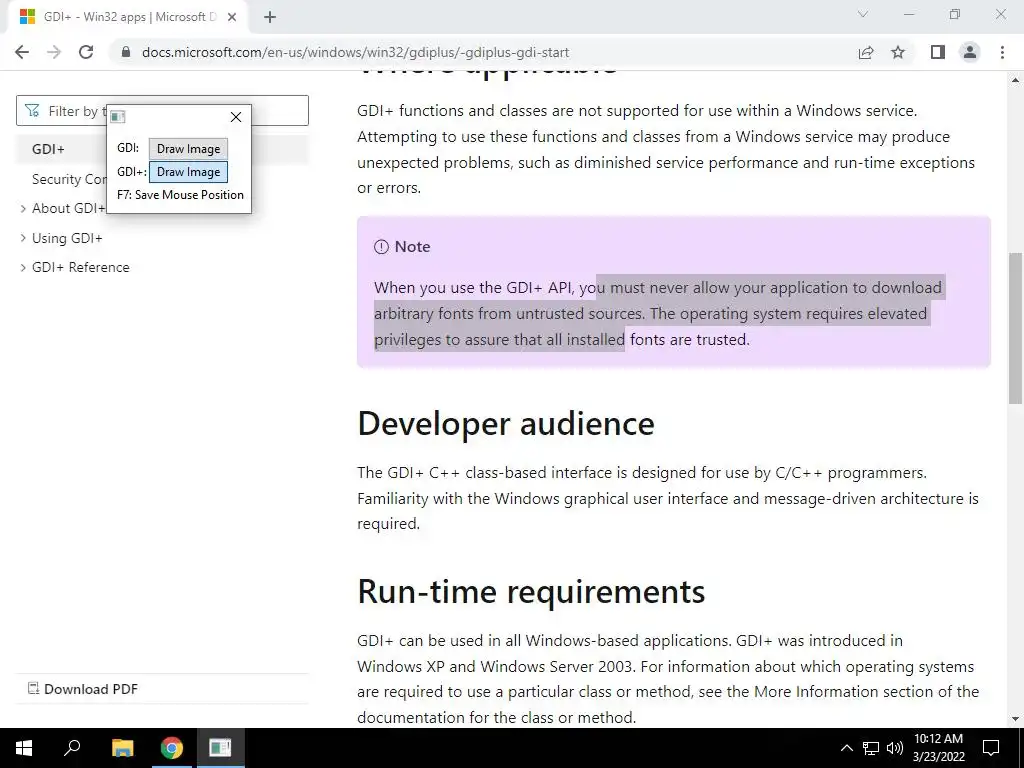This screenshot has width=1024, height=768.
Task: Select GDI+ in the sidebar tree
Action: pyautogui.click(x=48, y=149)
